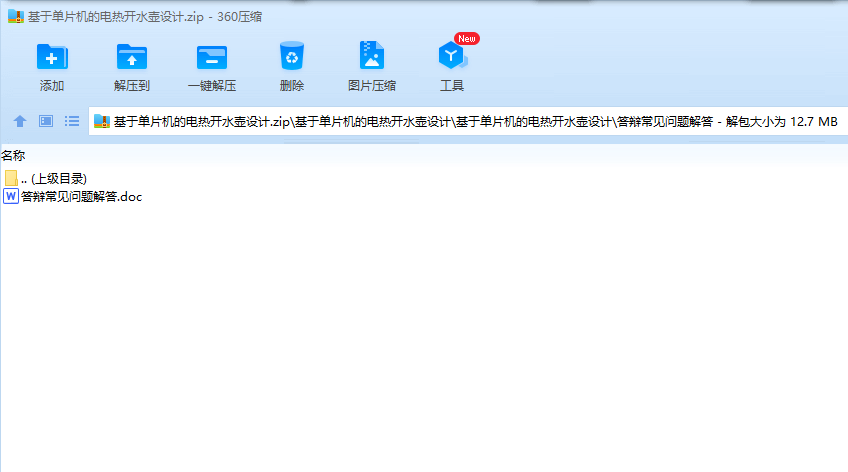Click the 添加 (Add) toolbar icon
848x472 pixels.
click(x=52, y=57)
